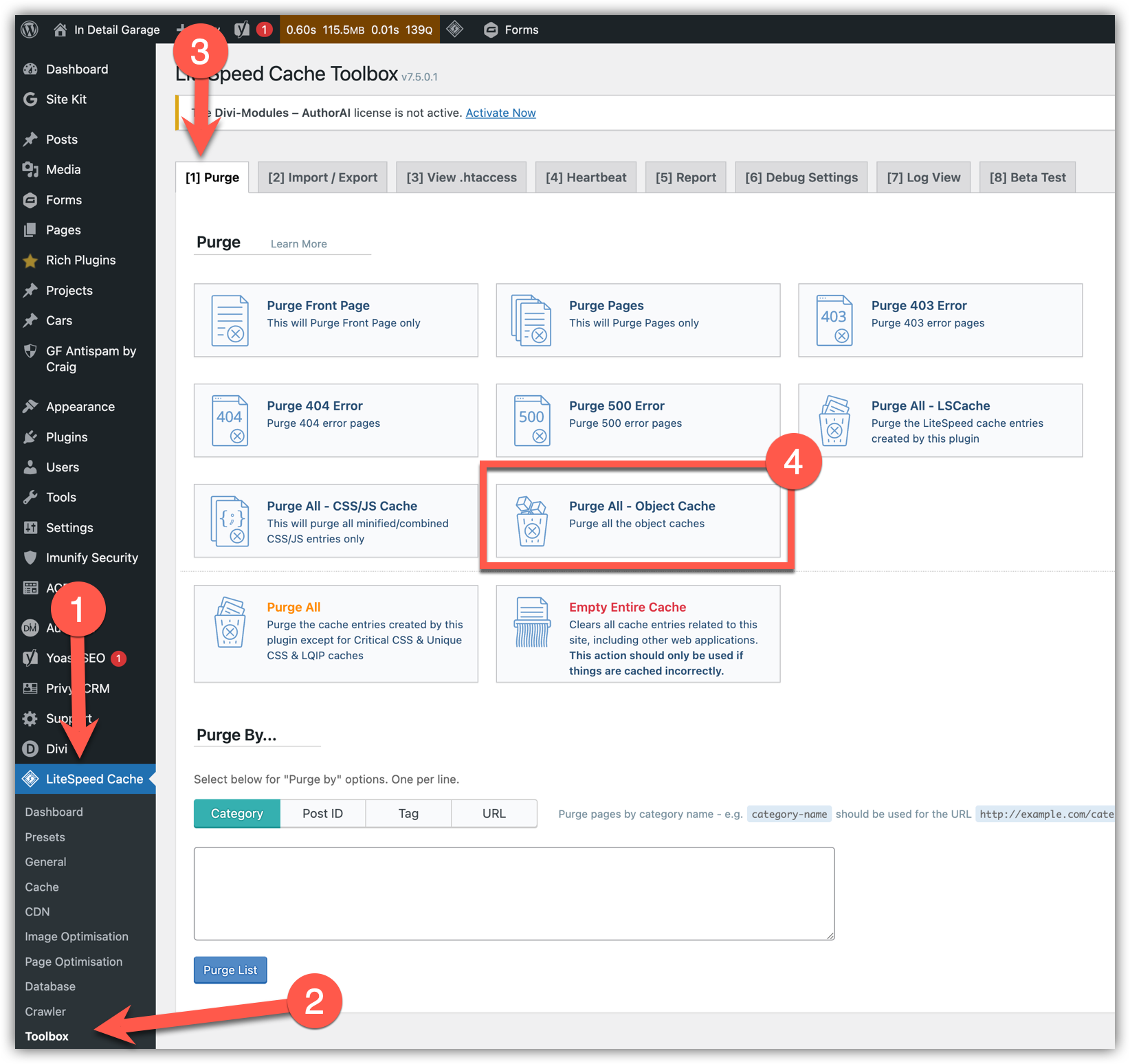
Task: Click the LiteSpeed diamond icon in admin bar
Action: pyautogui.click(x=454, y=30)
